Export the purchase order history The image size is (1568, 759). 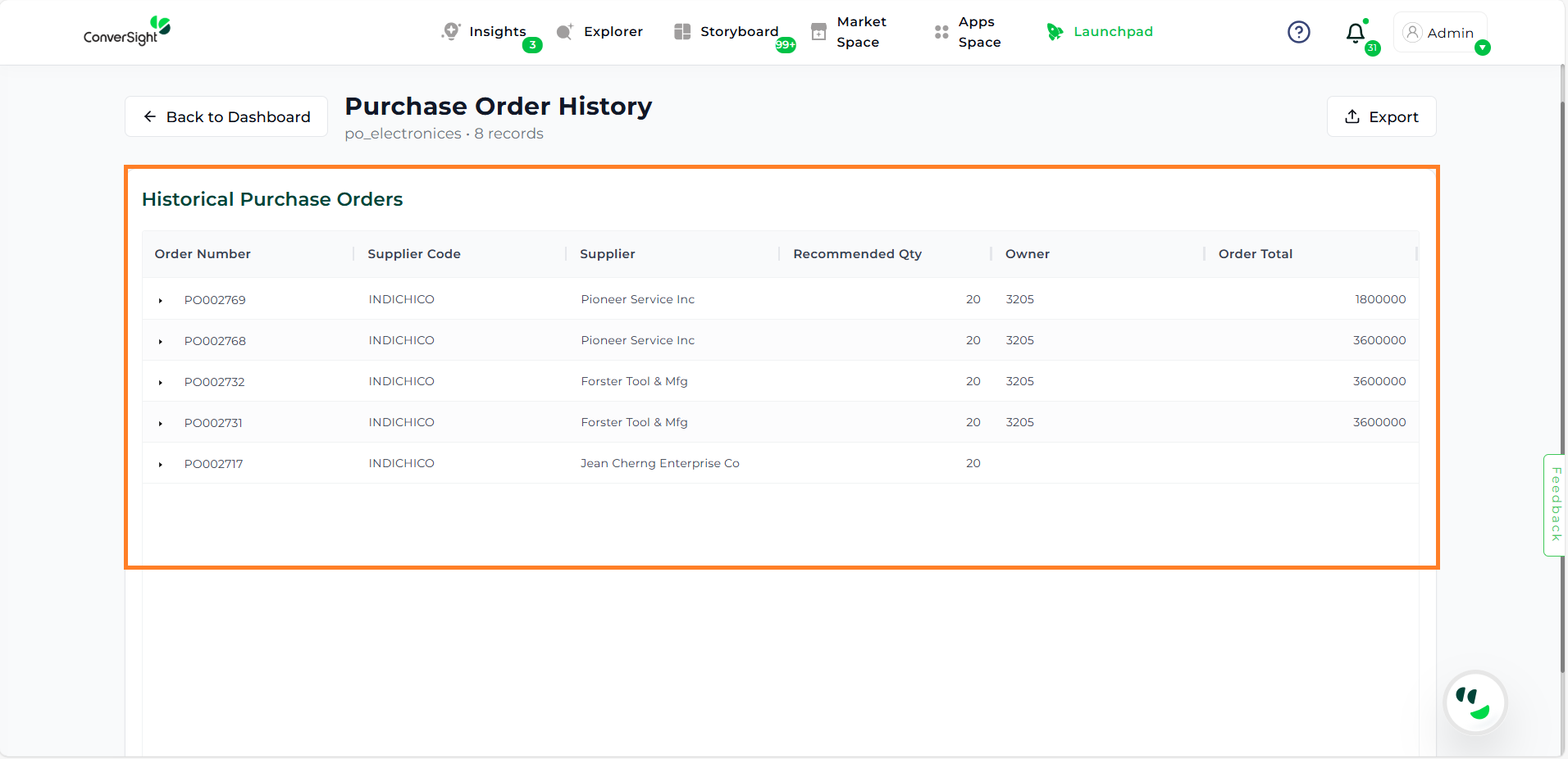1381,116
